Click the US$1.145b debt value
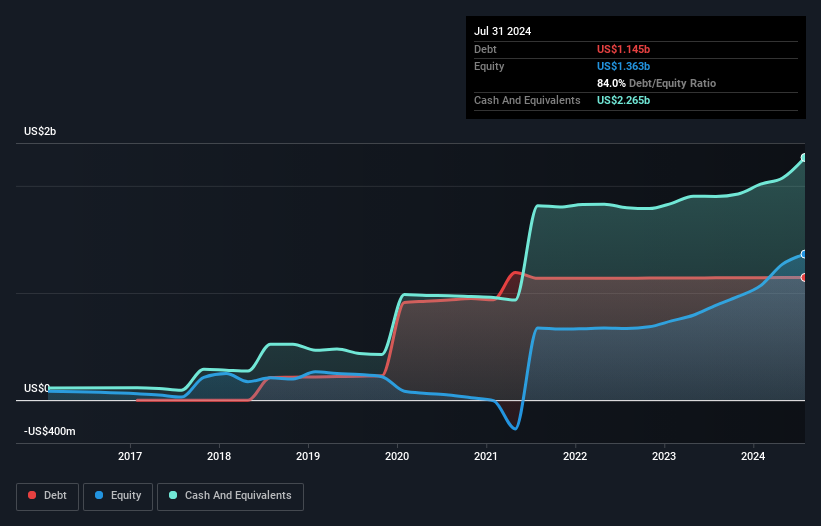This screenshot has width=821, height=526. [x=623, y=49]
